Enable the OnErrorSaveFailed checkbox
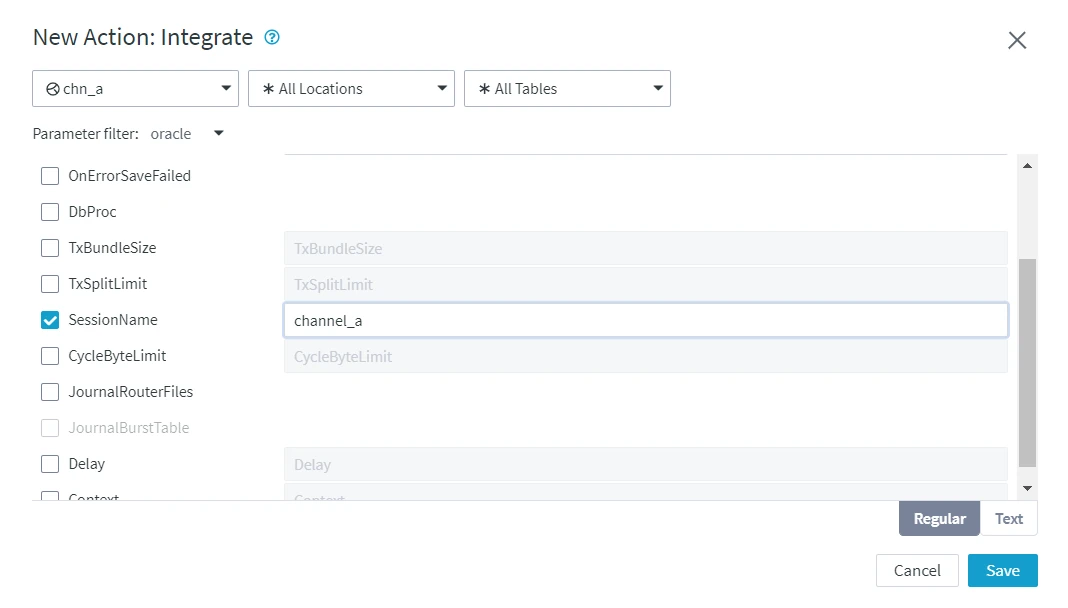This screenshot has width=1068, height=608. [x=50, y=176]
